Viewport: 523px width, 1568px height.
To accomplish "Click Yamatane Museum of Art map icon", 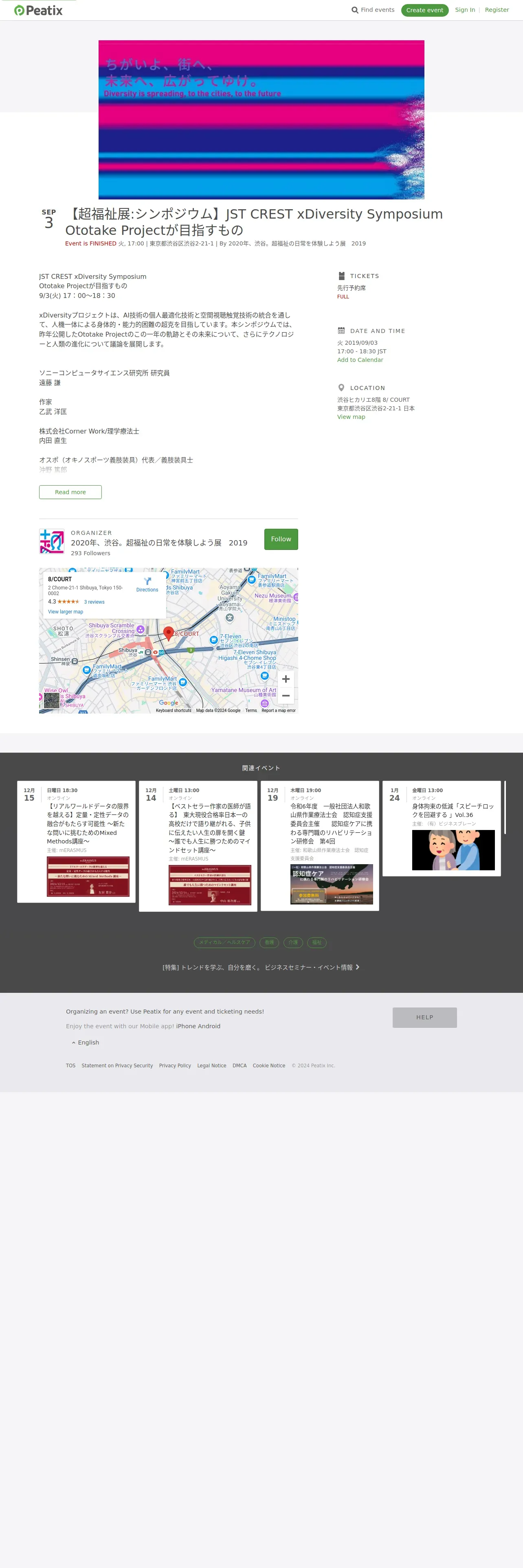I will 264,703.
